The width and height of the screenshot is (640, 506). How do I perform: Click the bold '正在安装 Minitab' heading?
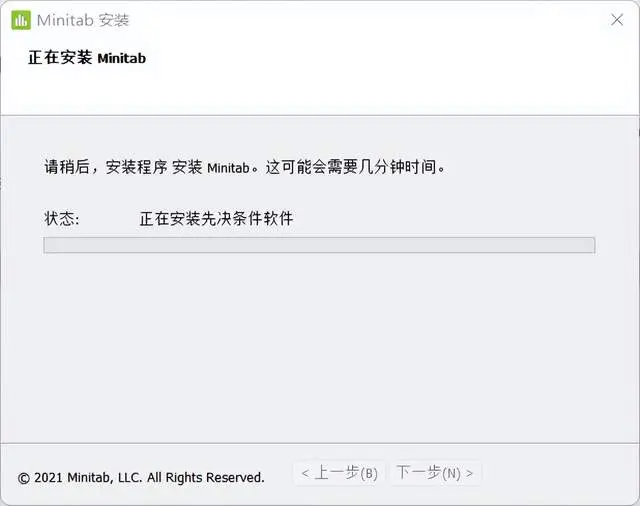[x=87, y=58]
